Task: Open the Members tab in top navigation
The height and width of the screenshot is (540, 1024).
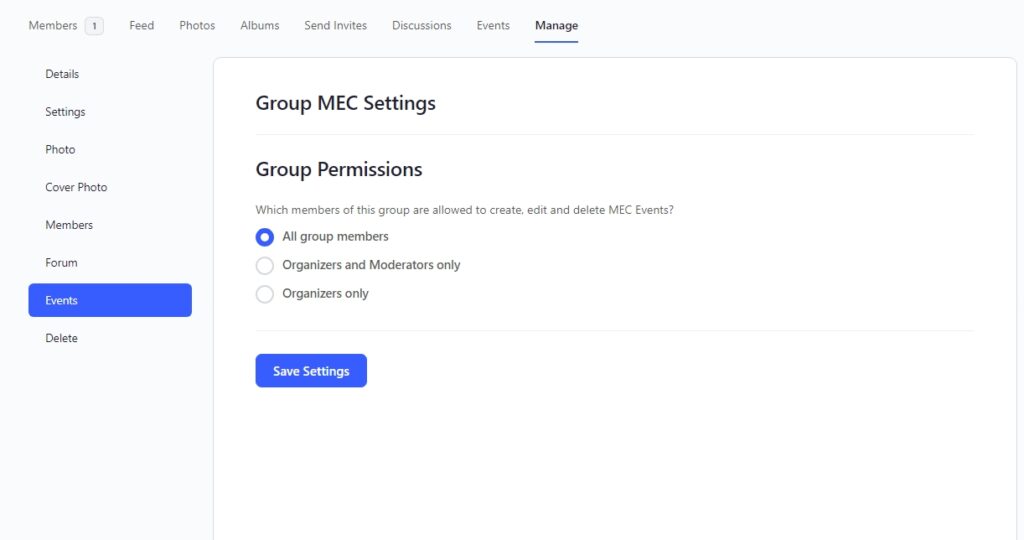Action: click(x=53, y=26)
